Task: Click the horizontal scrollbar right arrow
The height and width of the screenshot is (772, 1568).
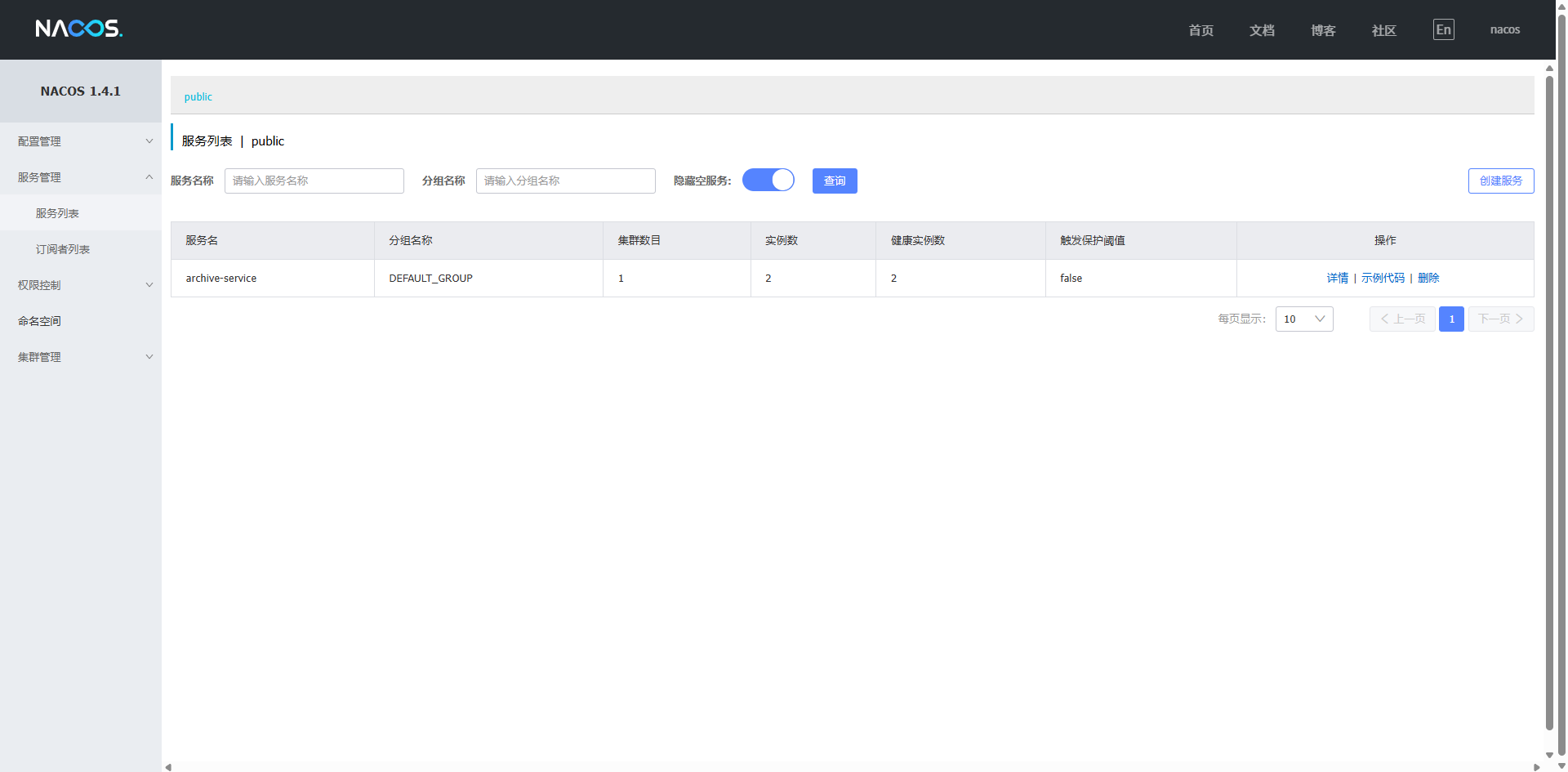Action: tap(1536, 767)
